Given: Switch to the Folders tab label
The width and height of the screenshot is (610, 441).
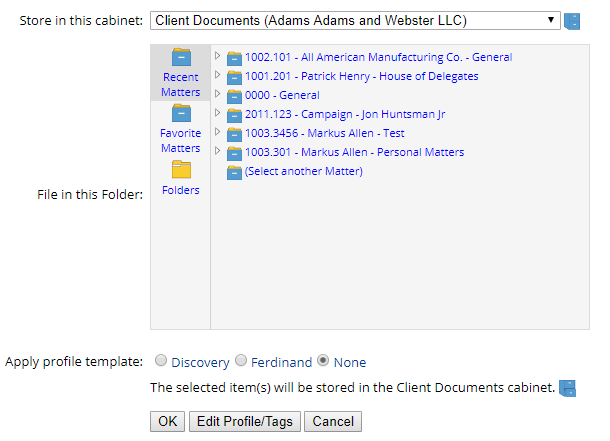Looking at the screenshot, I should click(x=181, y=190).
